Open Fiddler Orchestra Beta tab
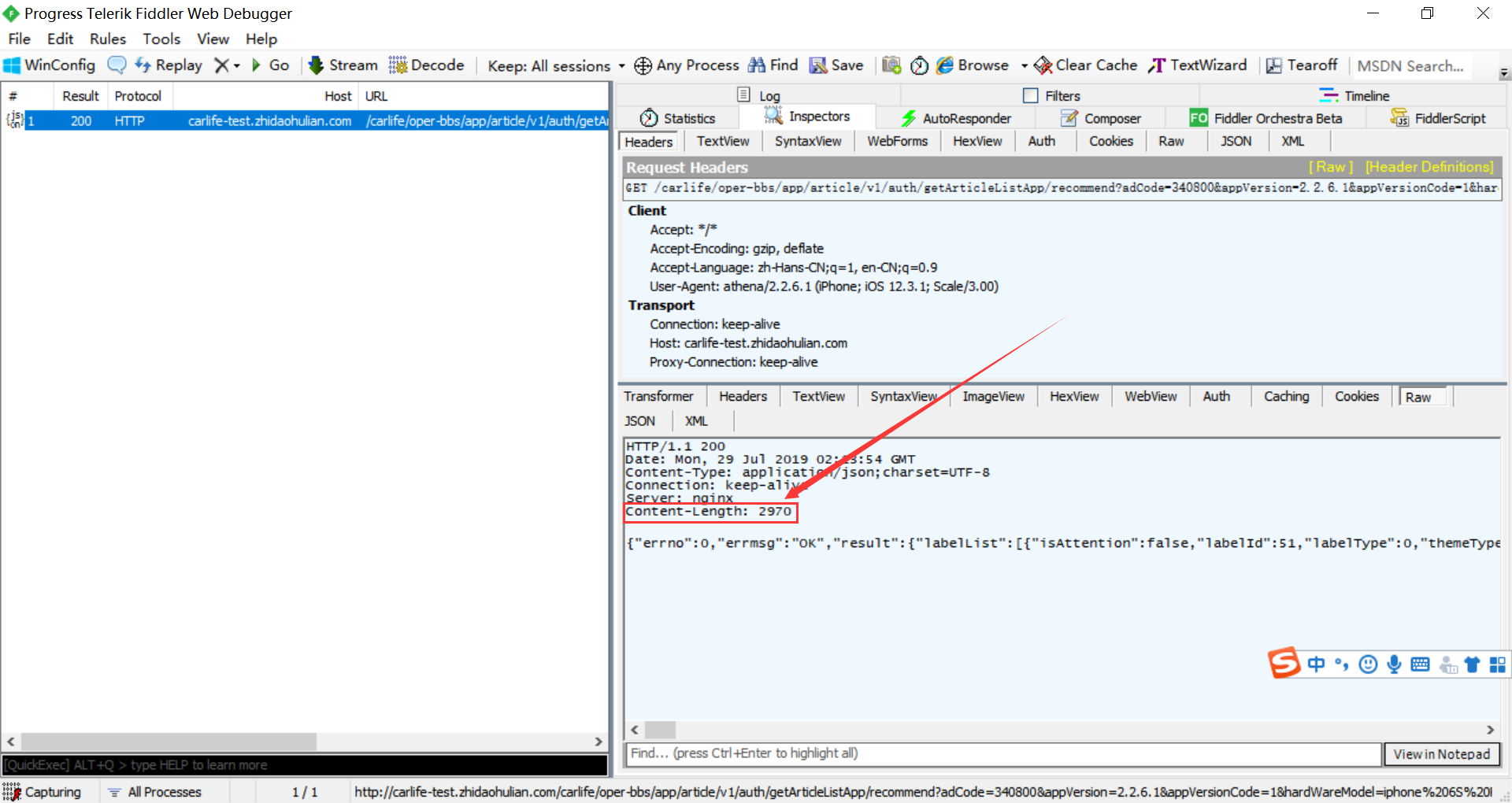 point(1266,118)
